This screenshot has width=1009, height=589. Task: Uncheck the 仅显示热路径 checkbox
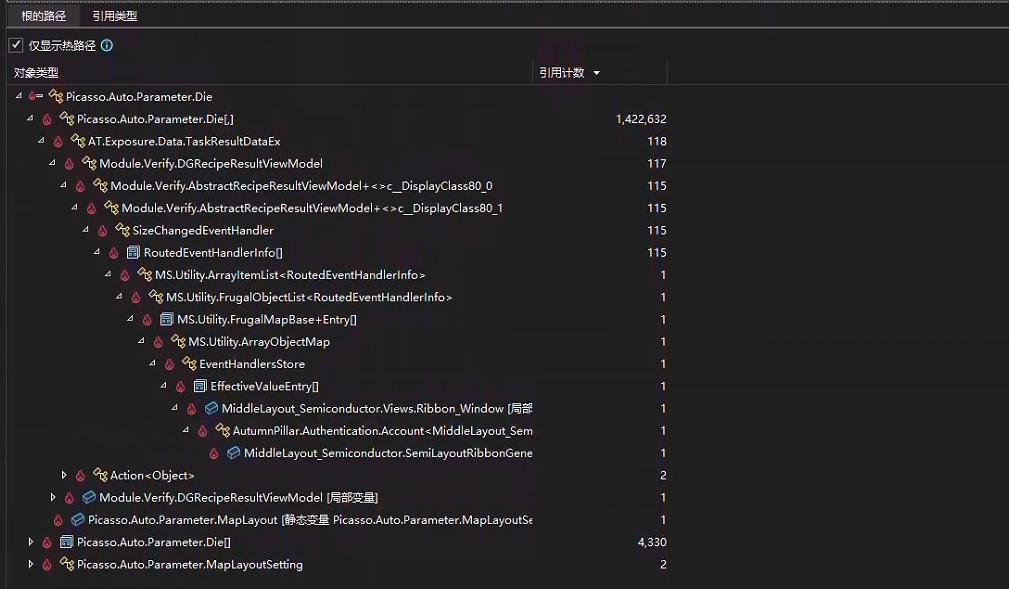point(16,45)
